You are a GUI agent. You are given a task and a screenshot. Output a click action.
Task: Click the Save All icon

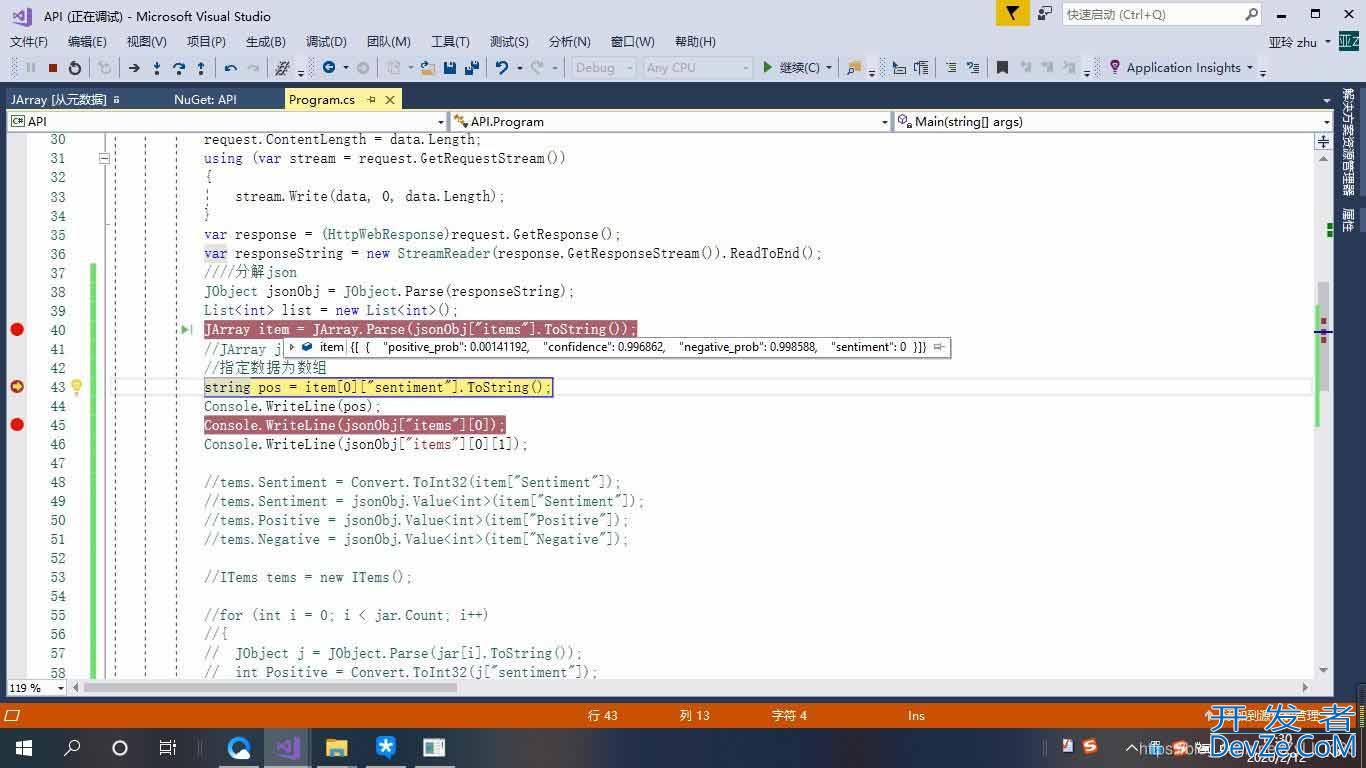click(x=470, y=68)
